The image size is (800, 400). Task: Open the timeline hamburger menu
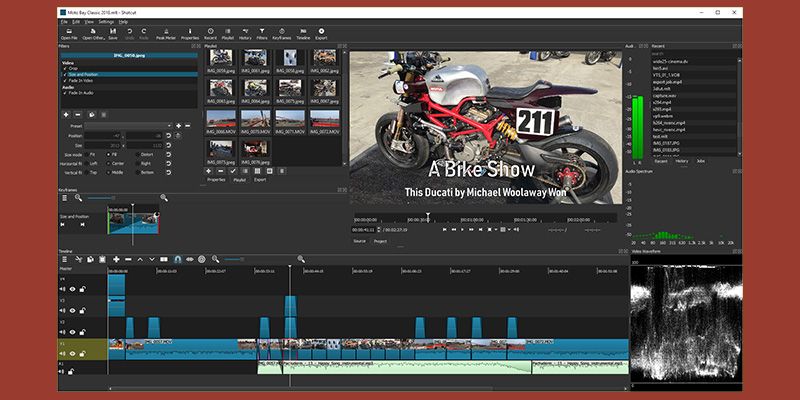(x=65, y=259)
